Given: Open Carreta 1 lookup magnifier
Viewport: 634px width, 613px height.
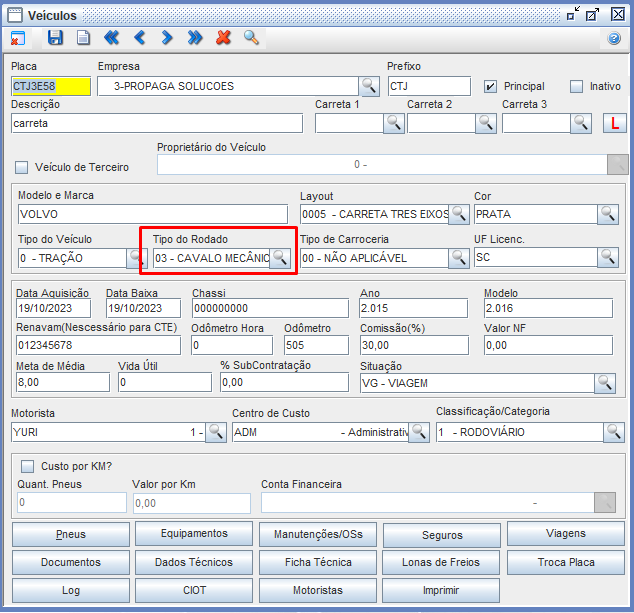Looking at the screenshot, I should click(x=394, y=123).
